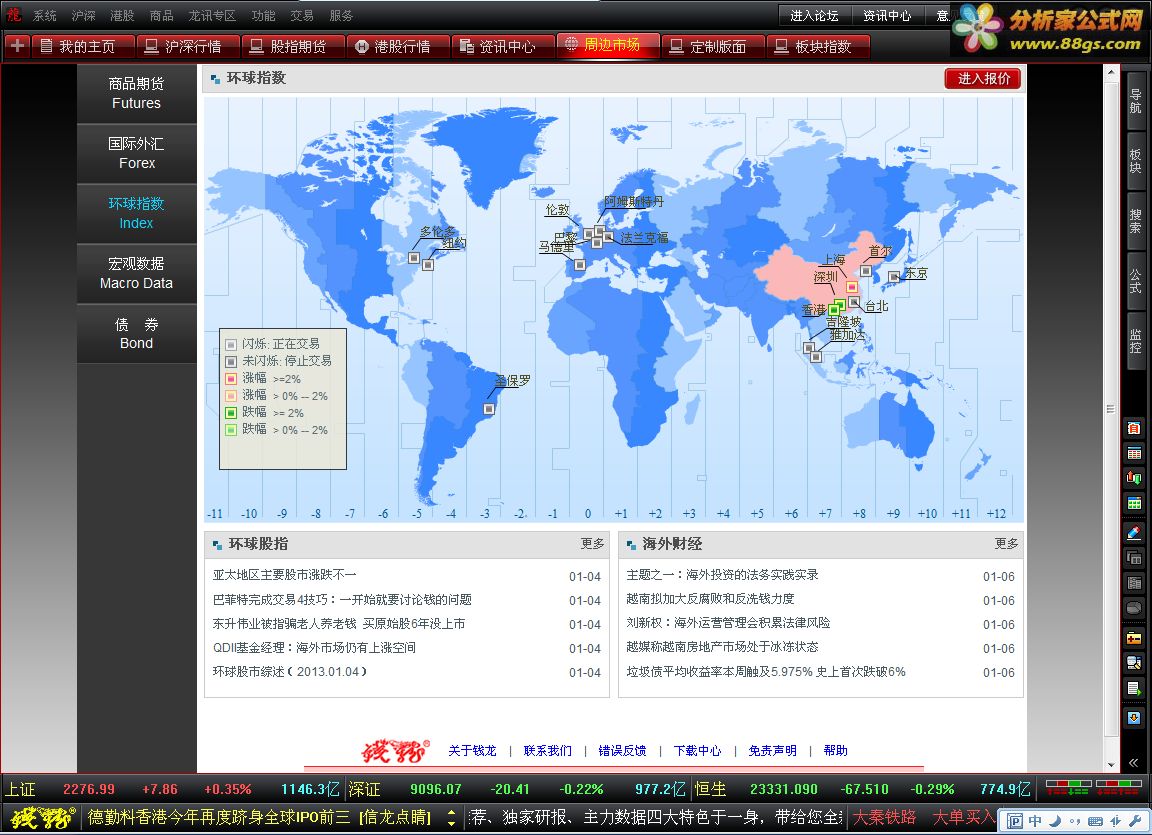Open the footer link 关于钱龙
1152x835 pixels.
click(472, 751)
